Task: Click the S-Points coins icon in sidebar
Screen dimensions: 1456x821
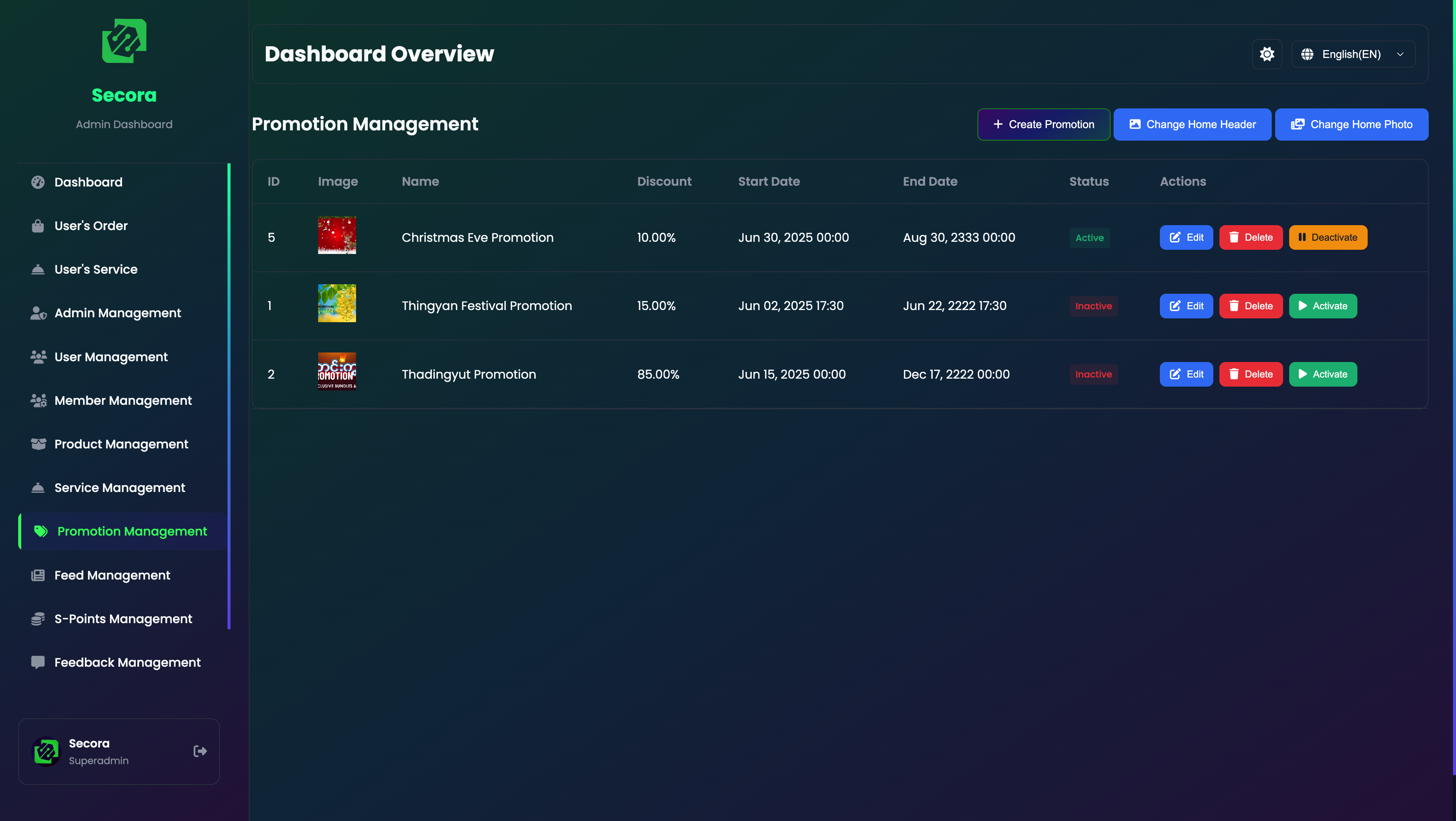Action: coord(38,619)
